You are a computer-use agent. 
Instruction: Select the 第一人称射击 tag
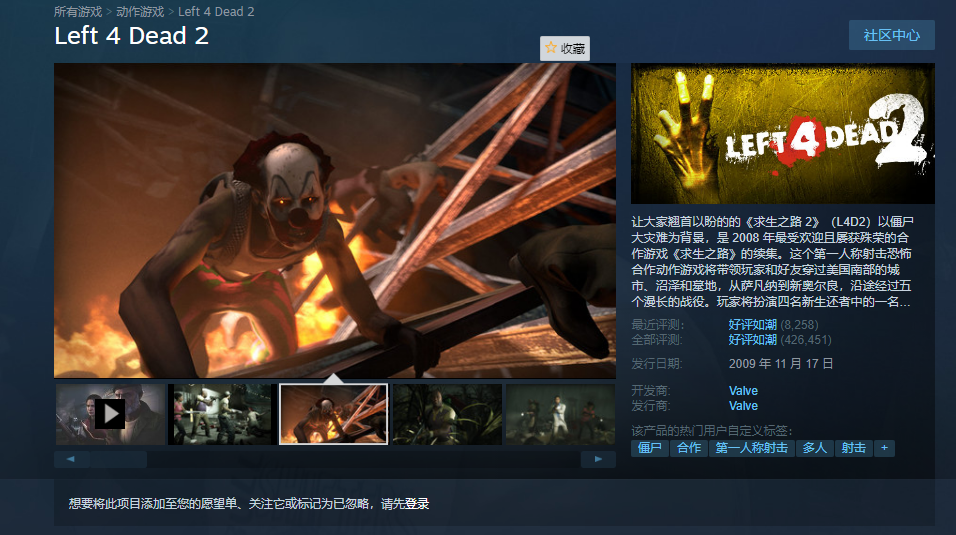tap(751, 448)
